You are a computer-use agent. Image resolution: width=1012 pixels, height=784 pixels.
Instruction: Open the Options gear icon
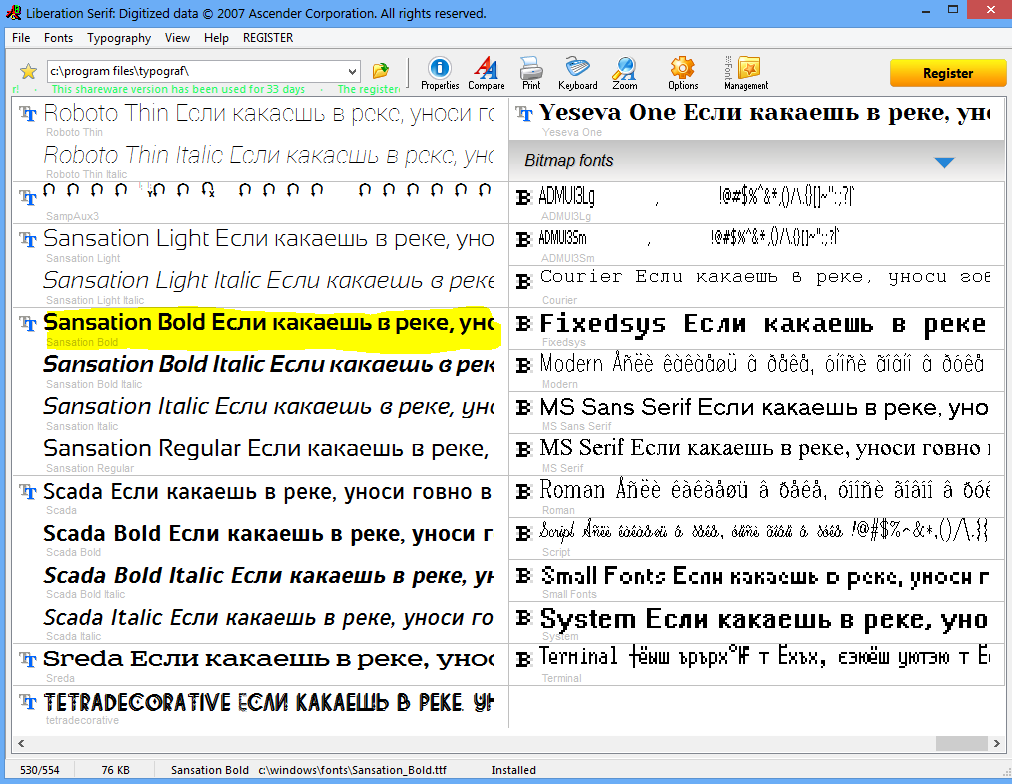pos(683,72)
